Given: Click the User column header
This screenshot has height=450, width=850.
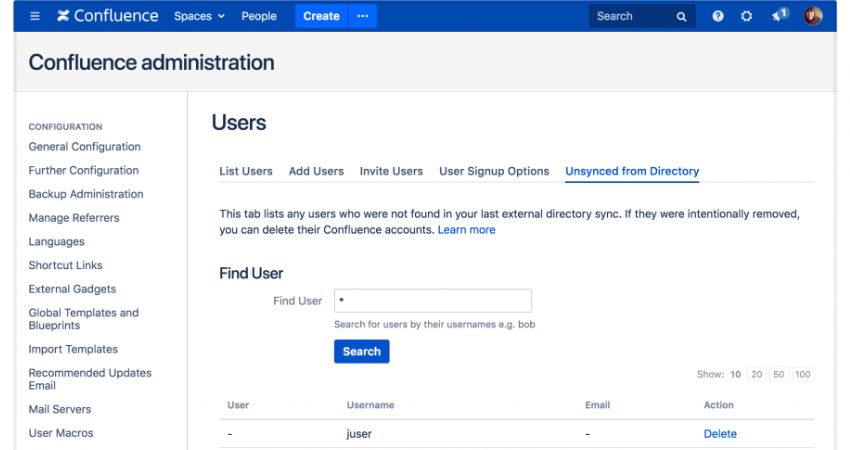Looking at the screenshot, I should [238, 405].
